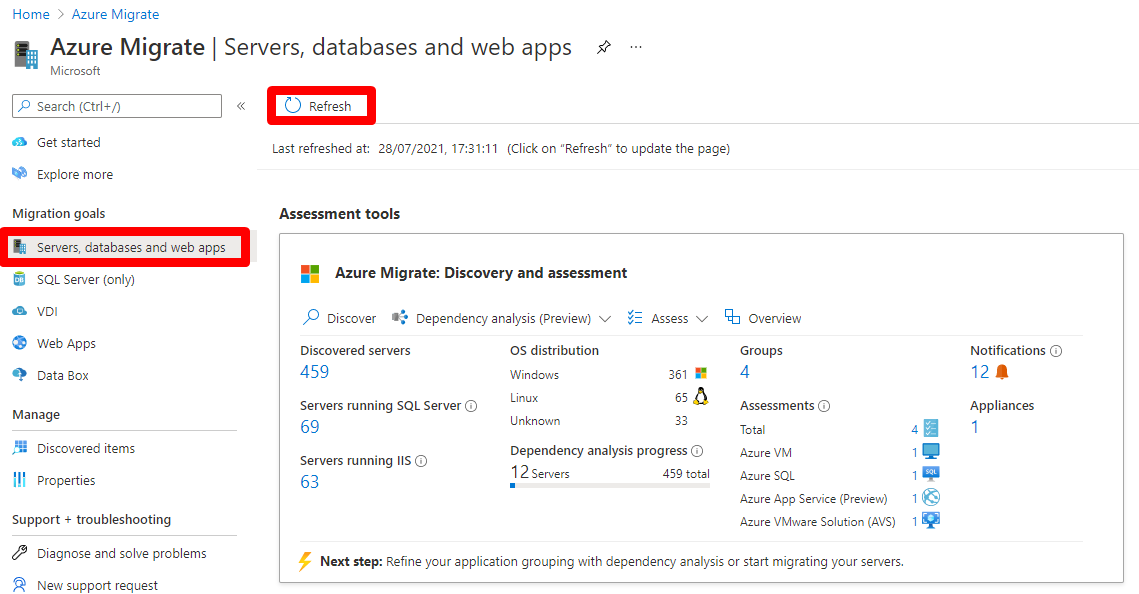Open the Overview view icon

763,317
